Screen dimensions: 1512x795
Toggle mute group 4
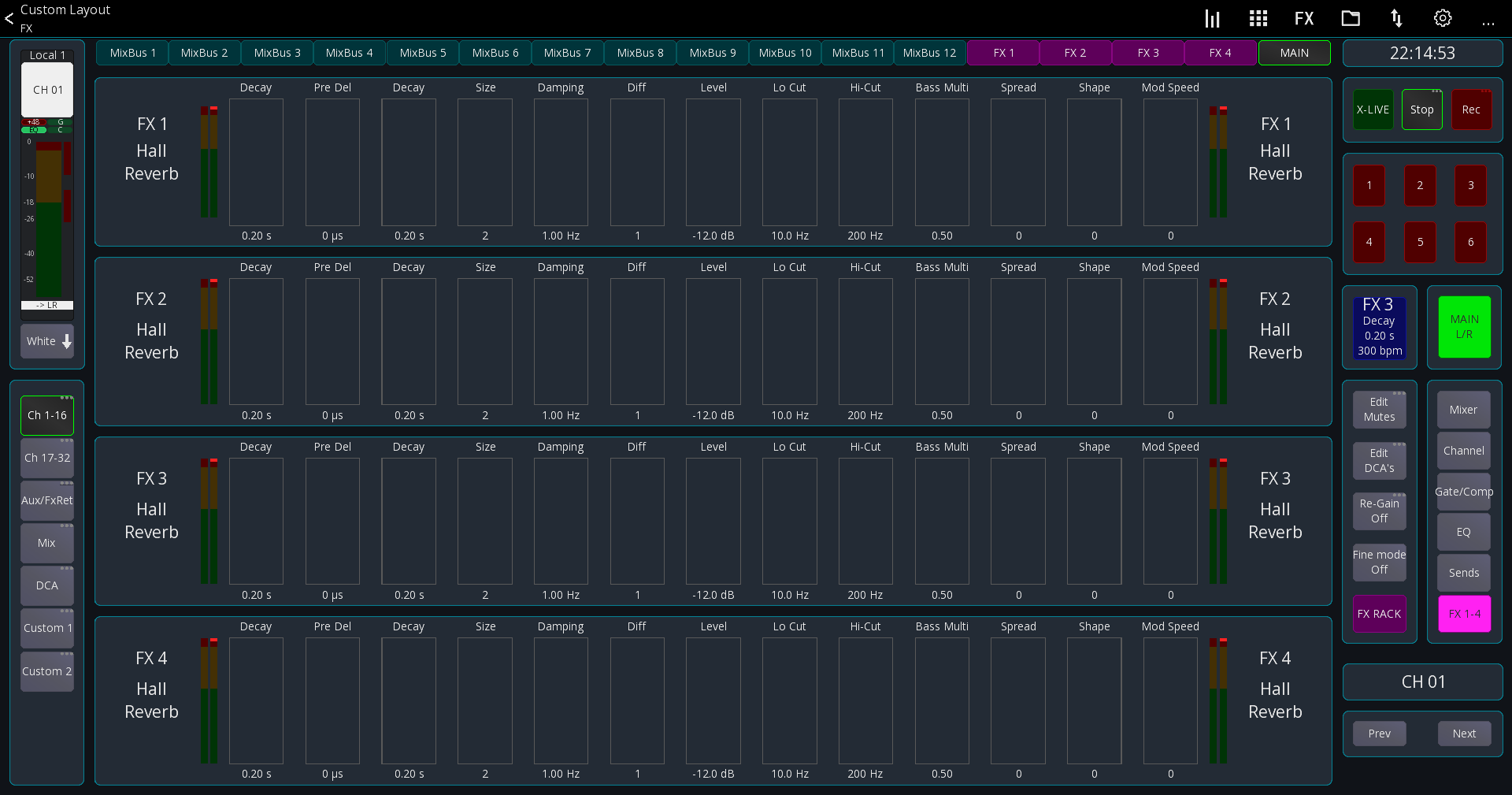click(x=1369, y=242)
